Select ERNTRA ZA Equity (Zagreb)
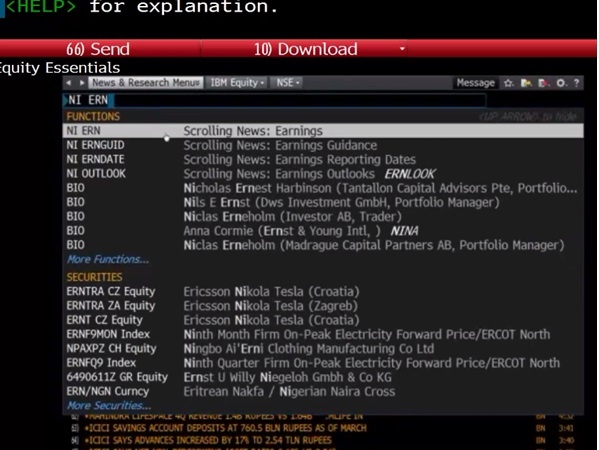Viewport: 599px width, 450px height. (323, 306)
